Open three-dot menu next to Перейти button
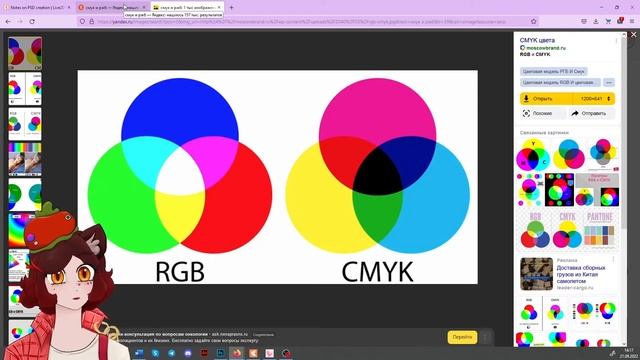This screenshot has width=640, height=360. [x=485, y=337]
